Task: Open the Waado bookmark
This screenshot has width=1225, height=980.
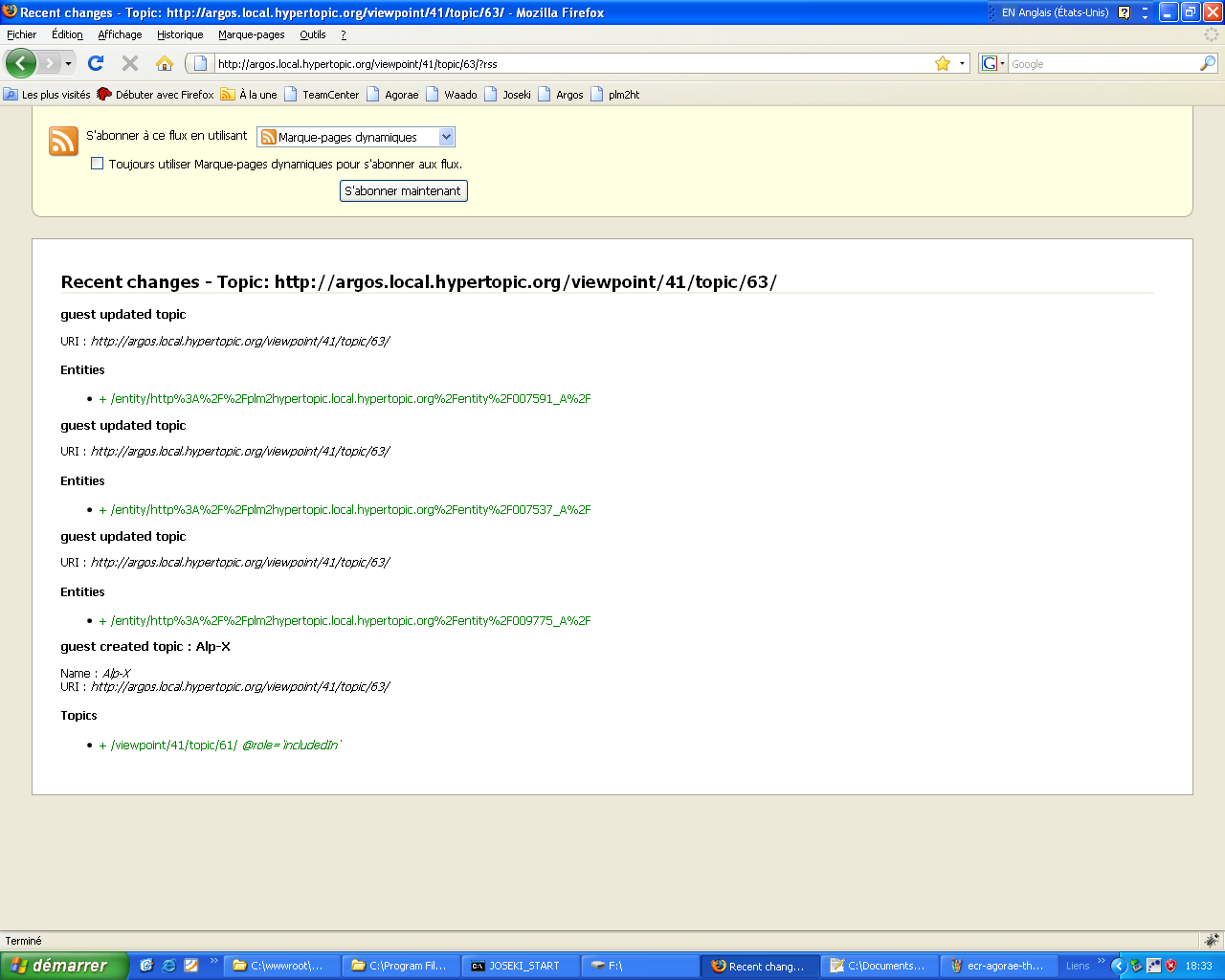Action: click(x=452, y=95)
